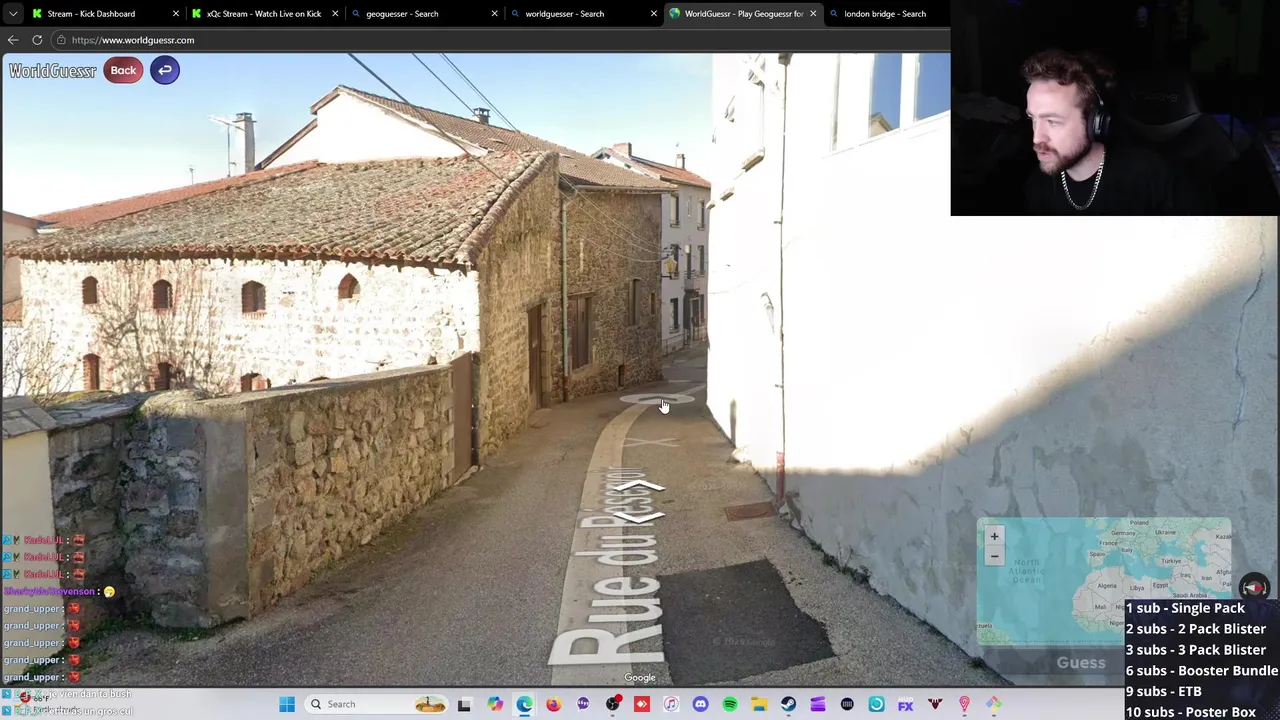Open Task View from the taskbar
The width and height of the screenshot is (1280, 720).
pos(464,704)
